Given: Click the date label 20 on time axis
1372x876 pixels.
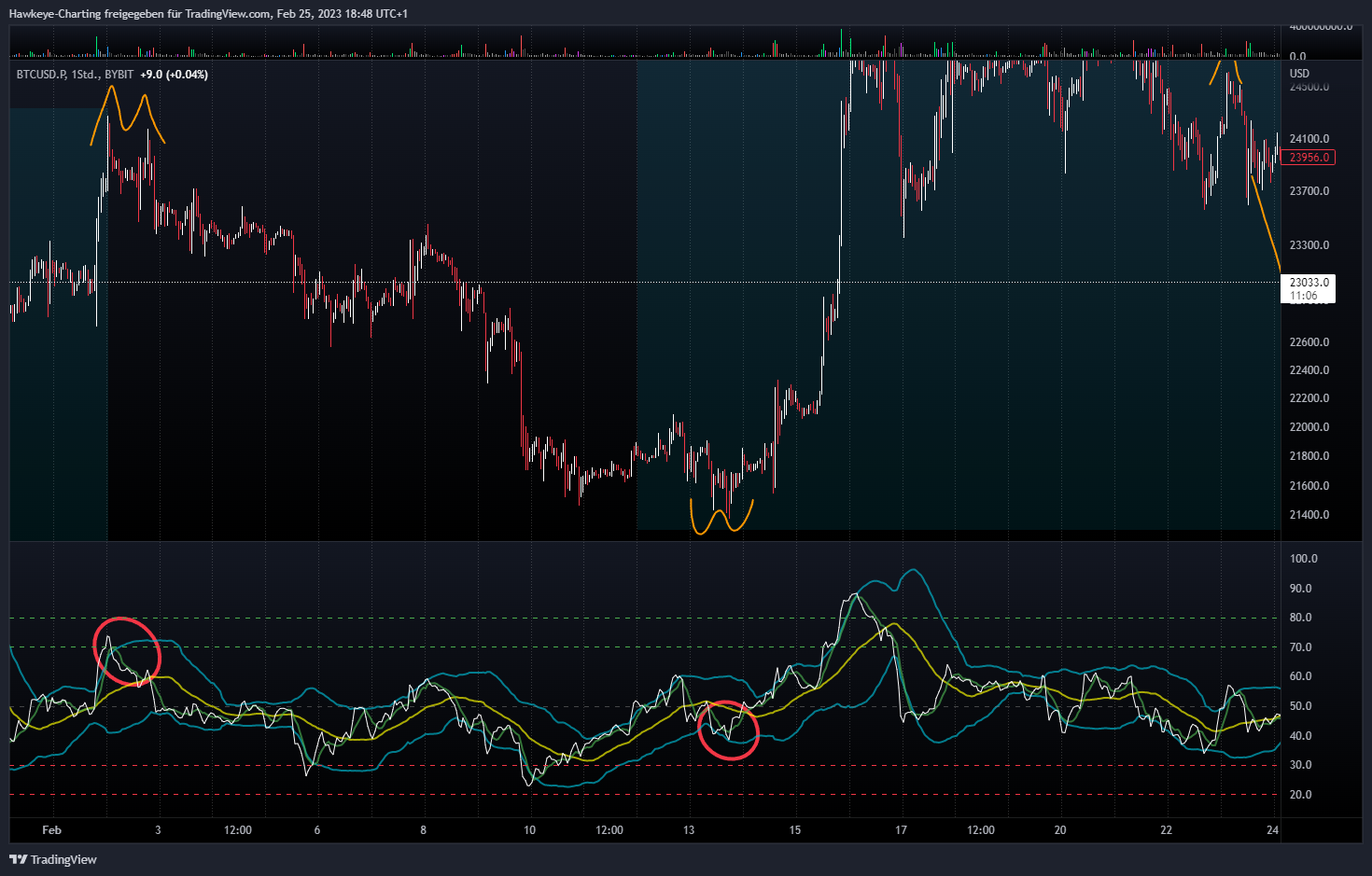Looking at the screenshot, I should click(x=1060, y=830).
